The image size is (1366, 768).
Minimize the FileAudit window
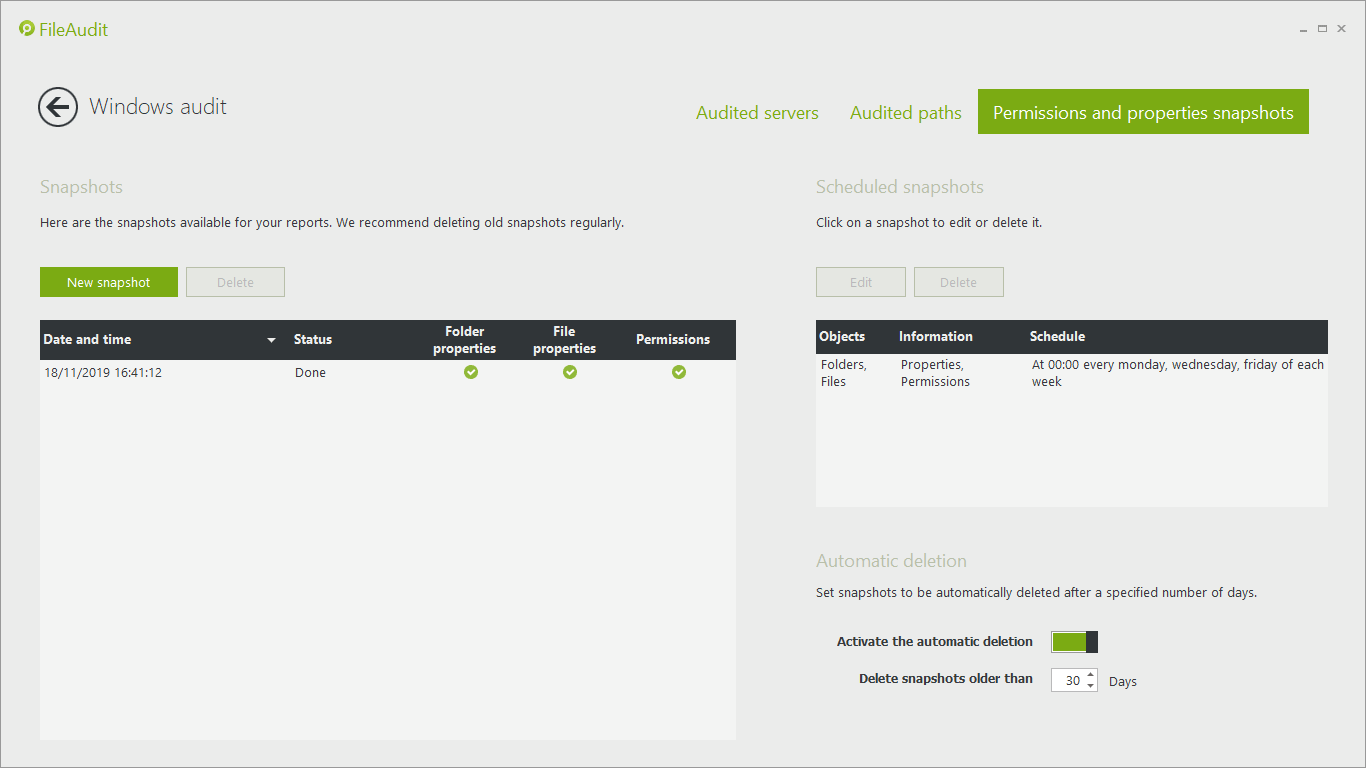(x=1304, y=30)
